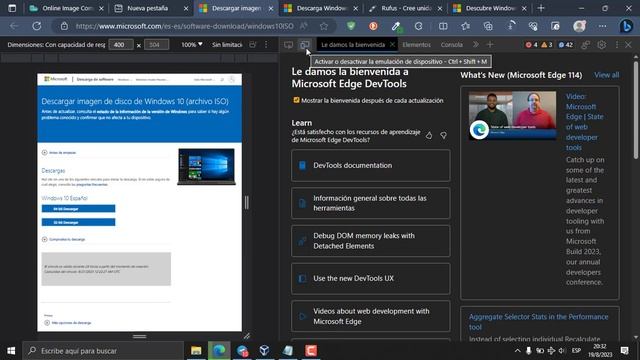The height and width of the screenshot is (360, 640).
Task: Open DevTools customize and control menu
Action: [617, 45]
